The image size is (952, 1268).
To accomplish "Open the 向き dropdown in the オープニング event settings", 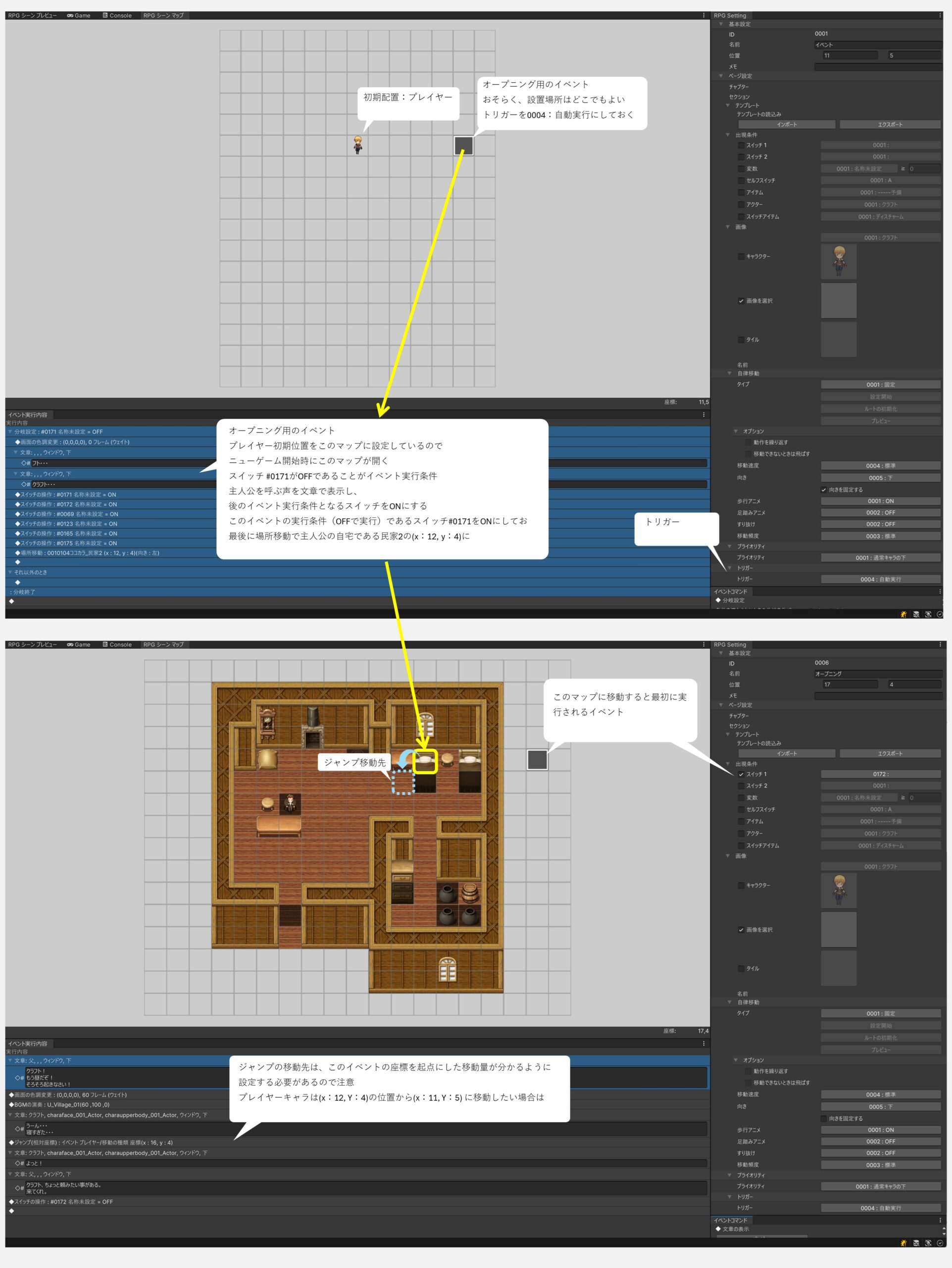I will 880,1107.
